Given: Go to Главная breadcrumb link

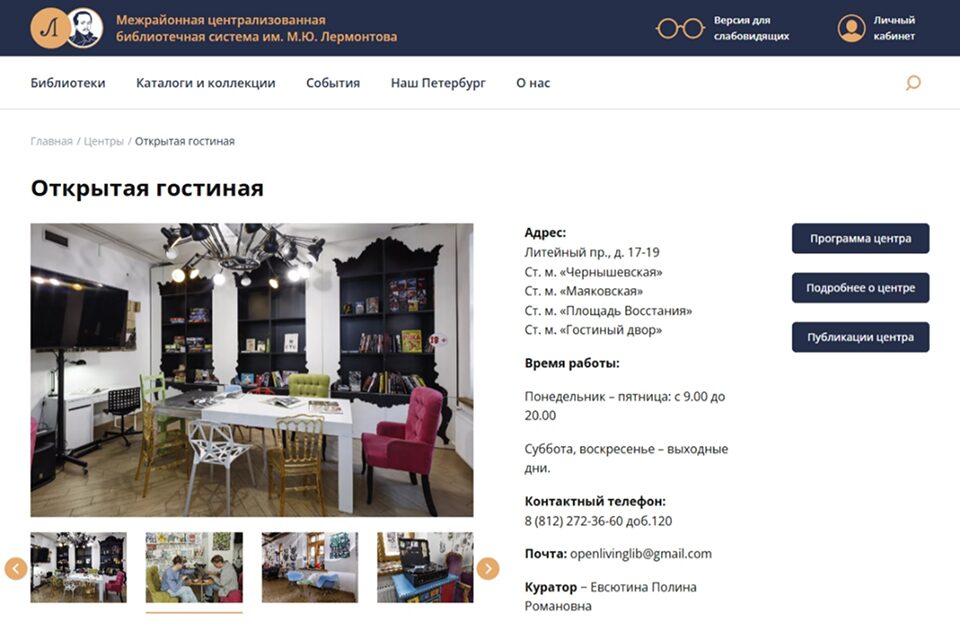Looking at the screenshot, I should [51, 141].
